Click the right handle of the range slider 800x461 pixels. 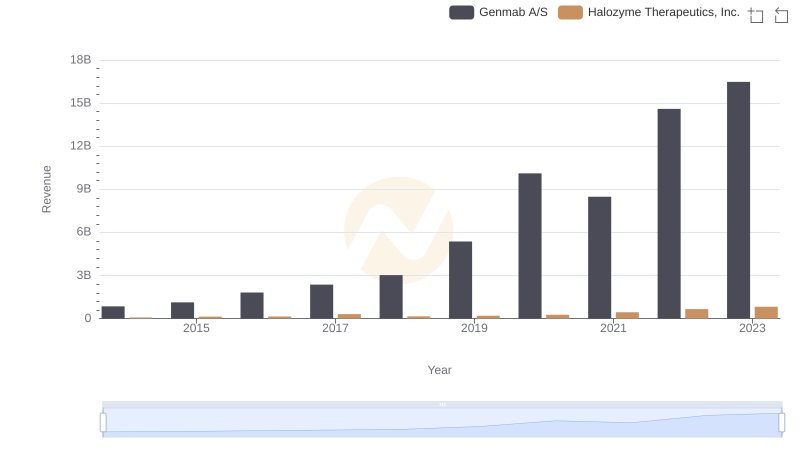[781, 423]
